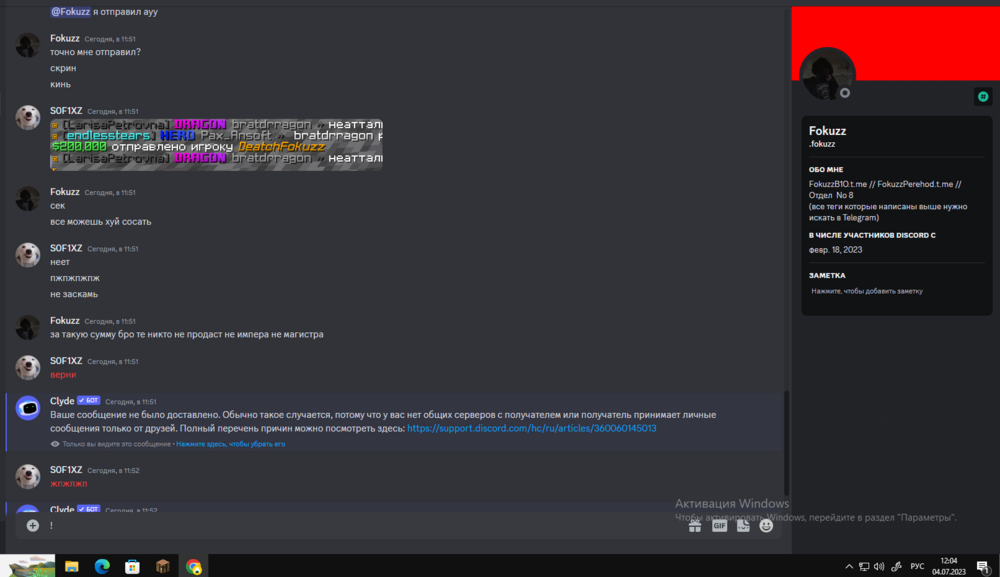Switch the РУС keyboard language indicator
The image size is (1000, 577).
pyautogui.click(x=917, y=566)
